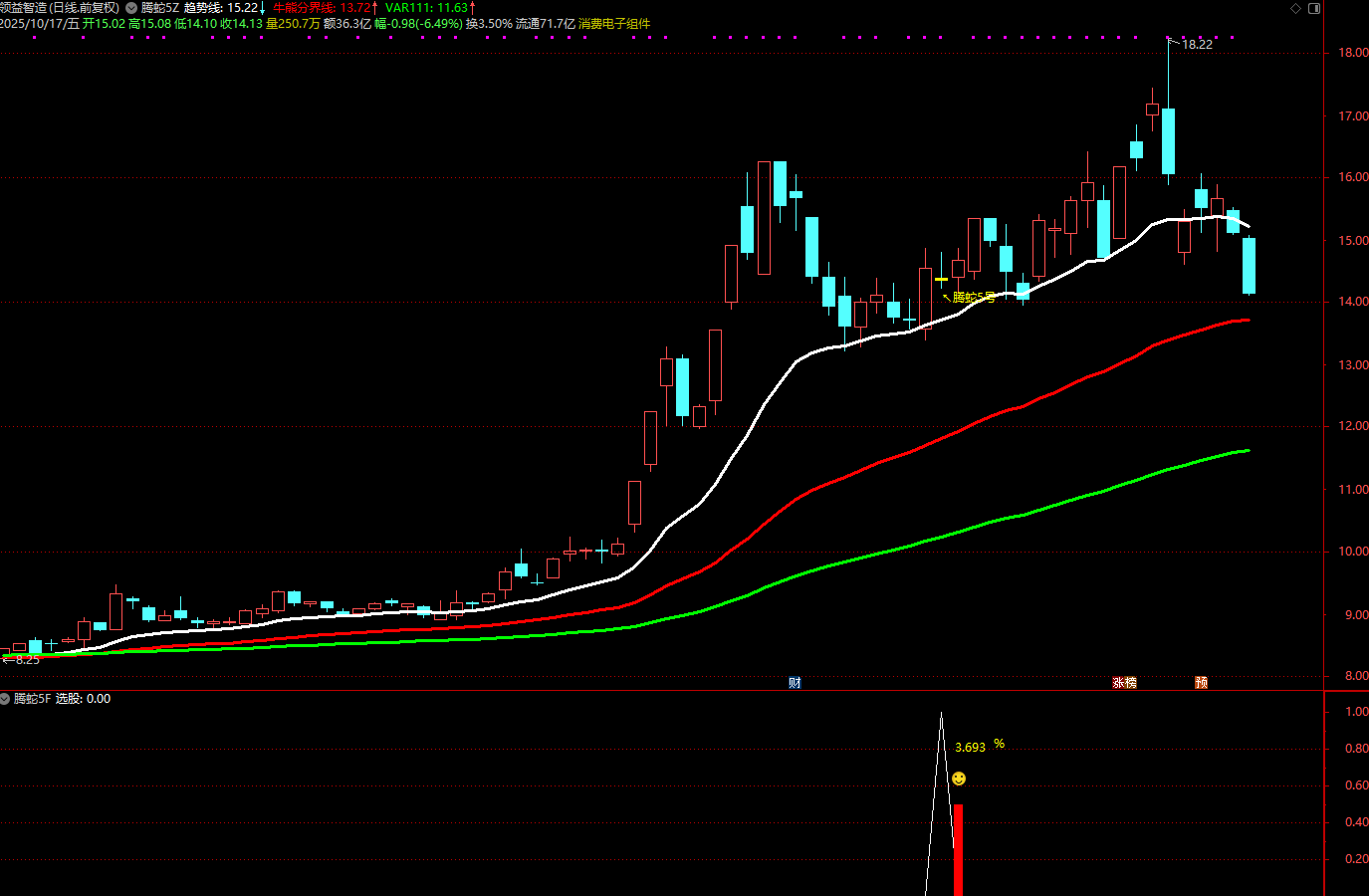Click the 领益智造 (日线.前复权) stock title
This screenshot has width=1369, height=896.
pos(60,8)
